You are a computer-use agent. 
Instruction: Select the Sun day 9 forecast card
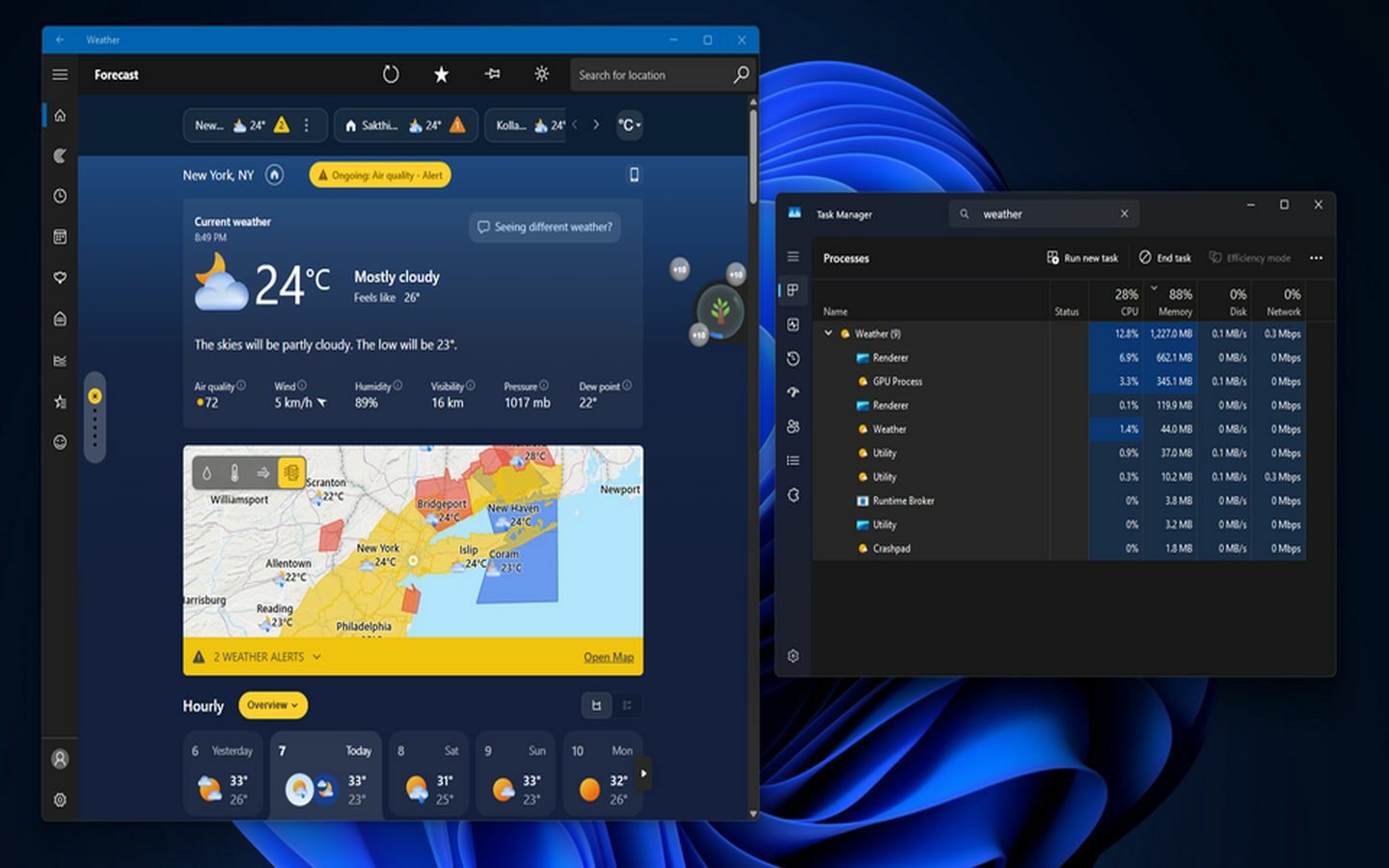pos(515,774)
